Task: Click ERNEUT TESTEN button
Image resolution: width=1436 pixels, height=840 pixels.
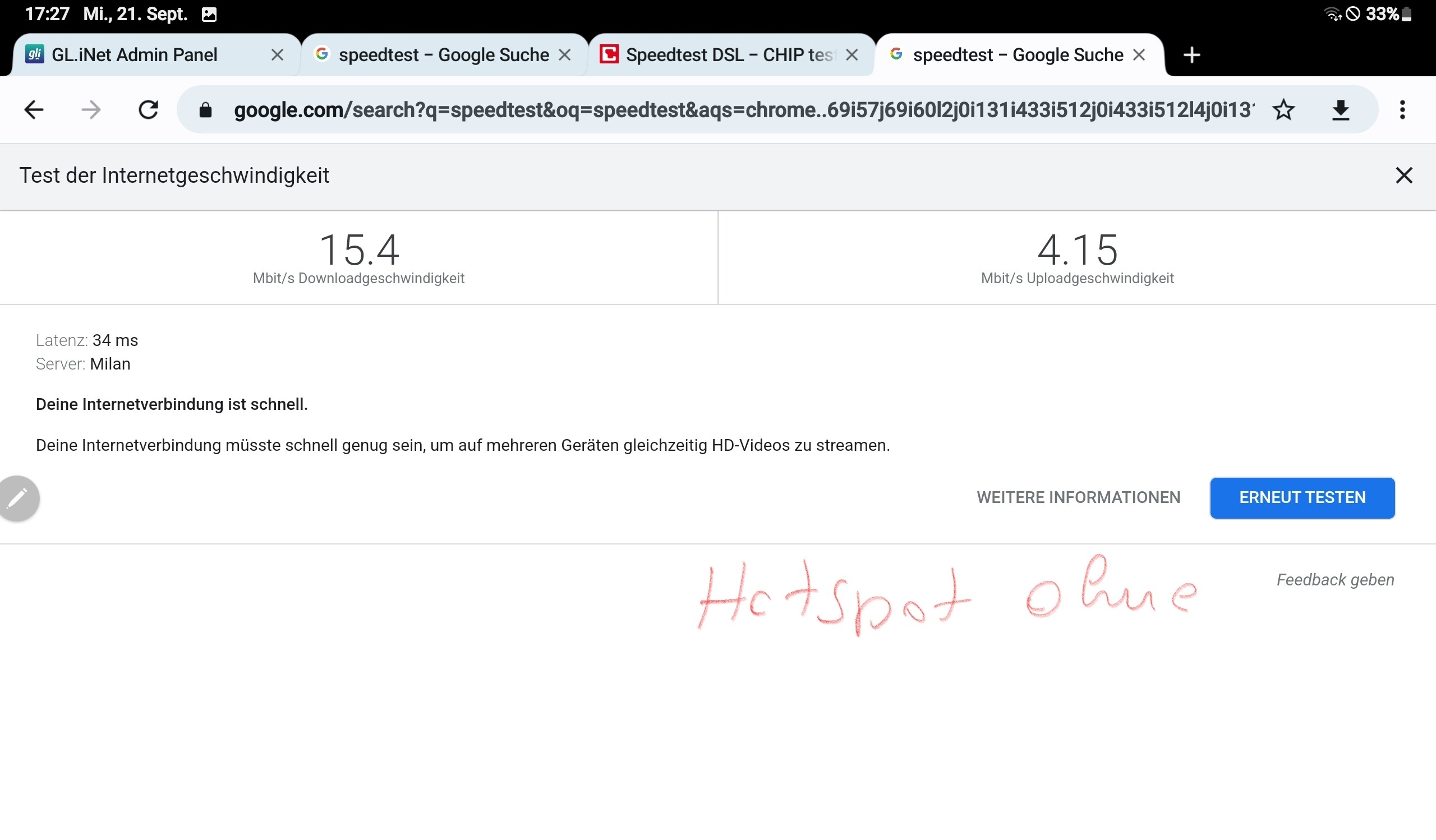Action: click(1302, 498)
